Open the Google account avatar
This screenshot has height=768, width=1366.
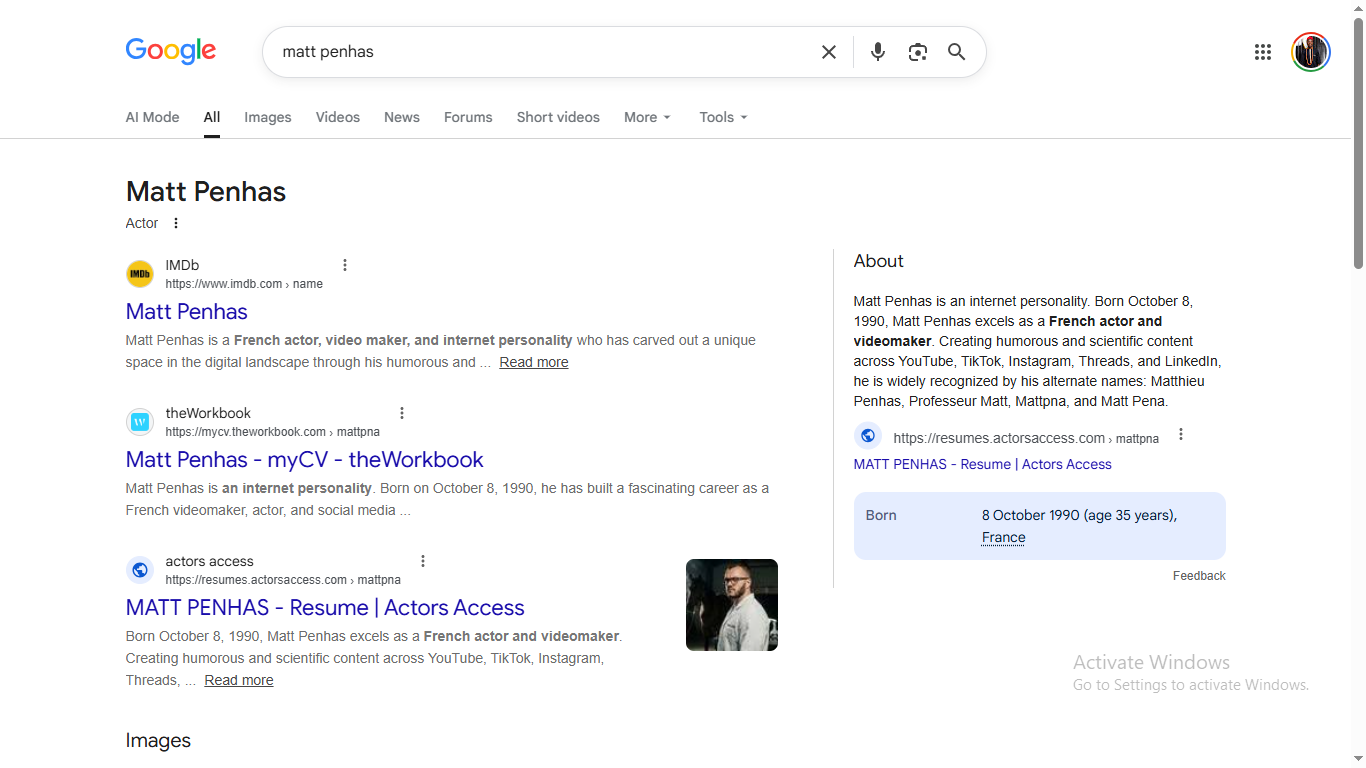click(1311, 52)
